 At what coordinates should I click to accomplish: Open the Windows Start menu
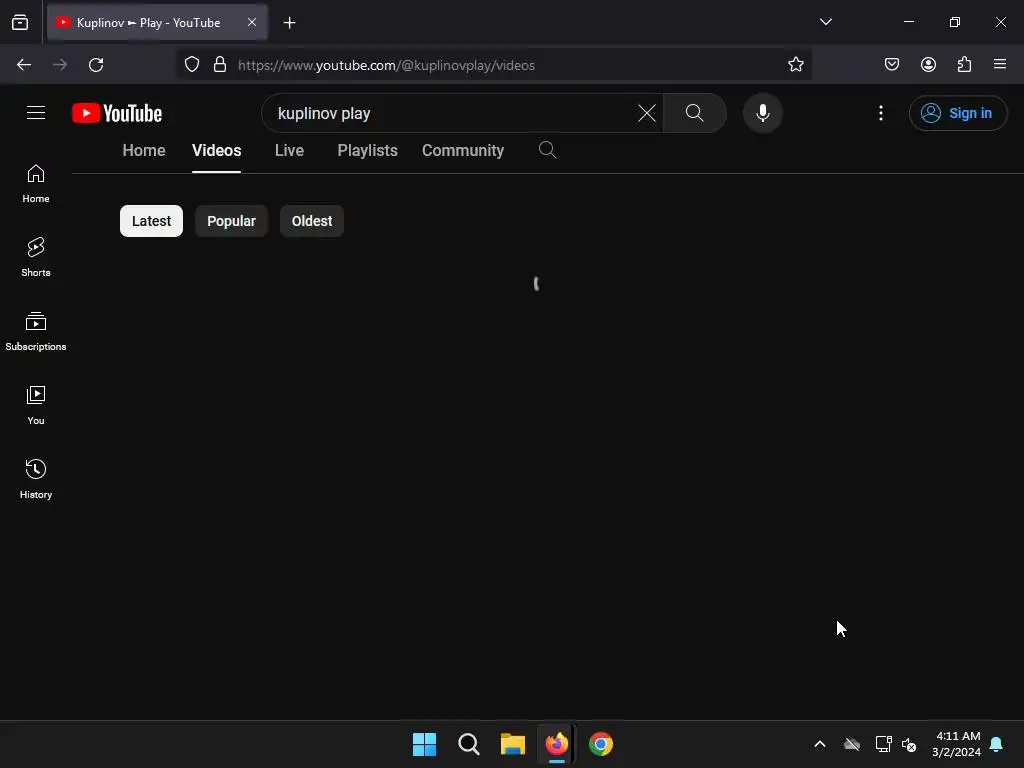[424, 744]
